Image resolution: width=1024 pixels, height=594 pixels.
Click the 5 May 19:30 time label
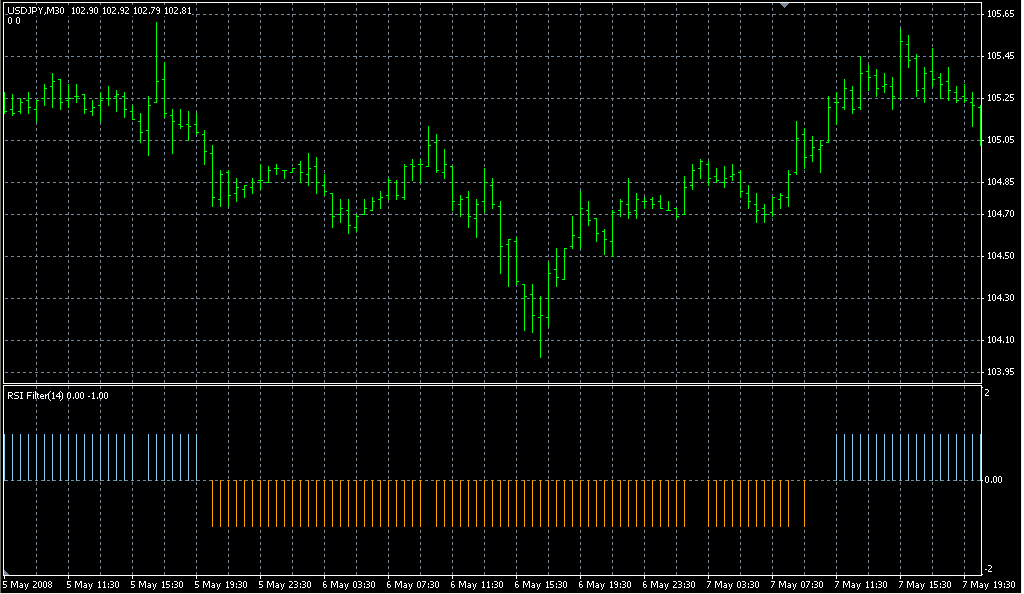point(221,585)
